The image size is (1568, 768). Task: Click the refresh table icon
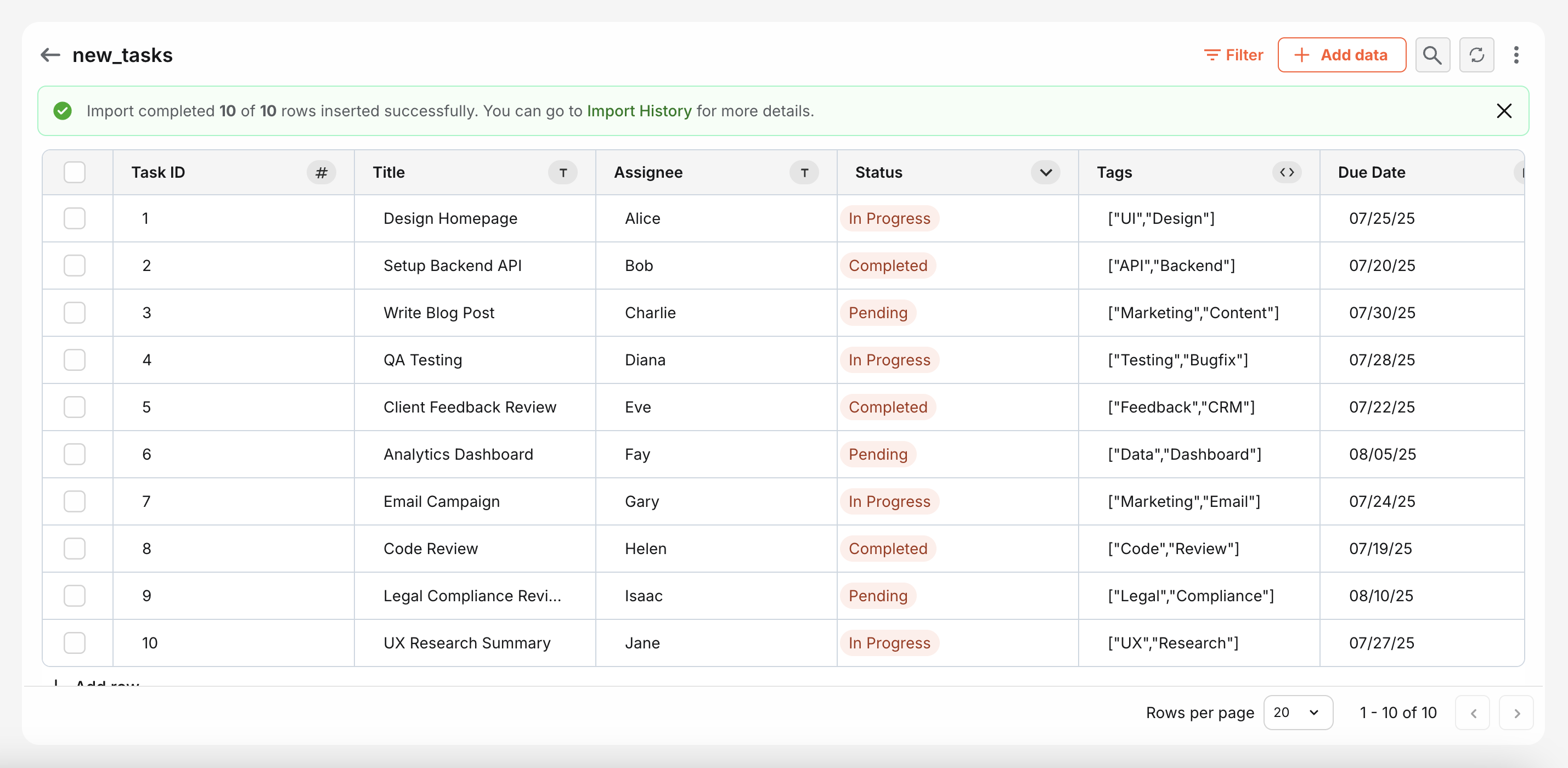(1476, 55)
